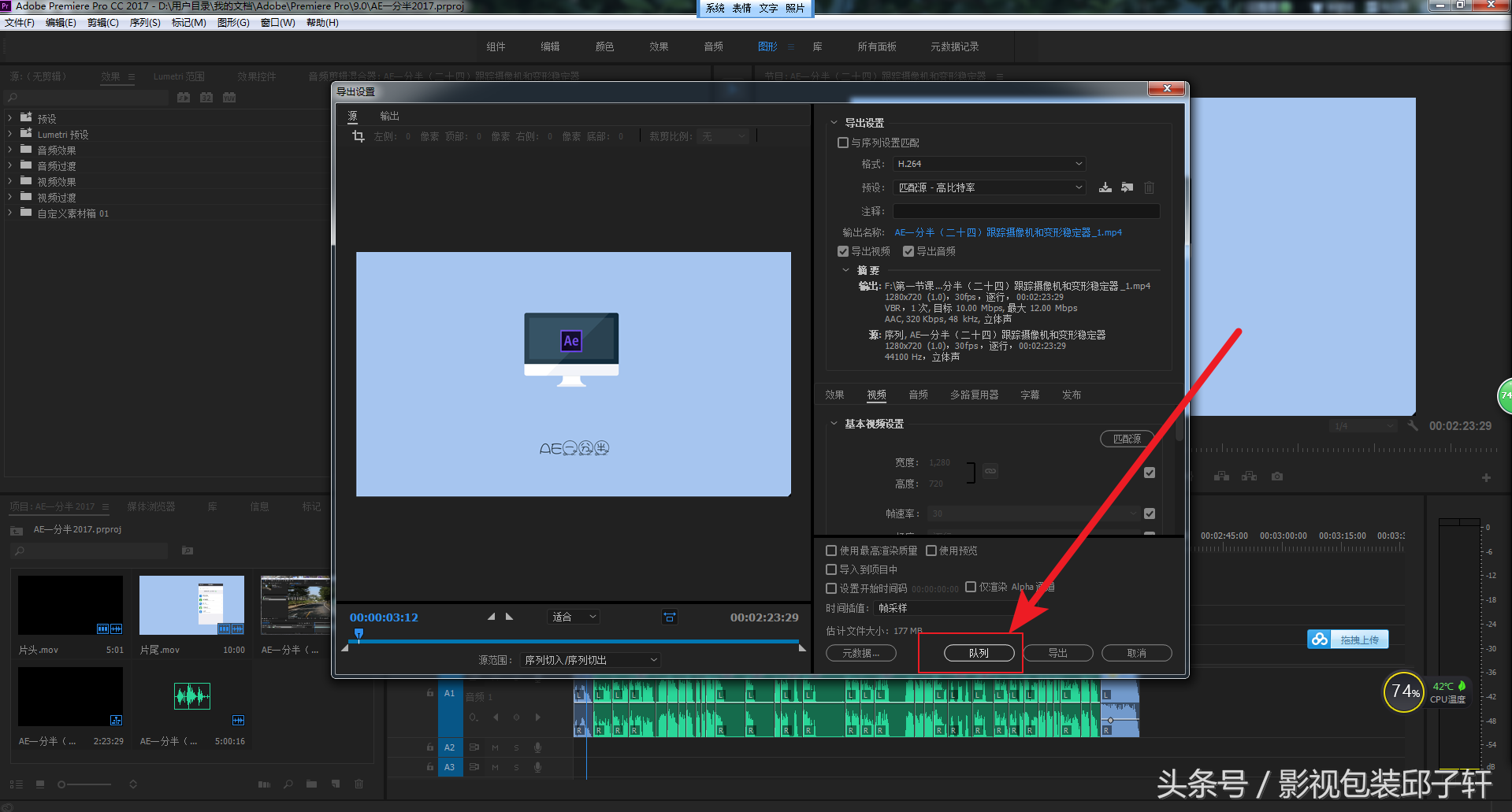This screenshot has height=812, width=1512.
Task: Click the 32-bit color effects filter icon
Action: coord(206,98)
